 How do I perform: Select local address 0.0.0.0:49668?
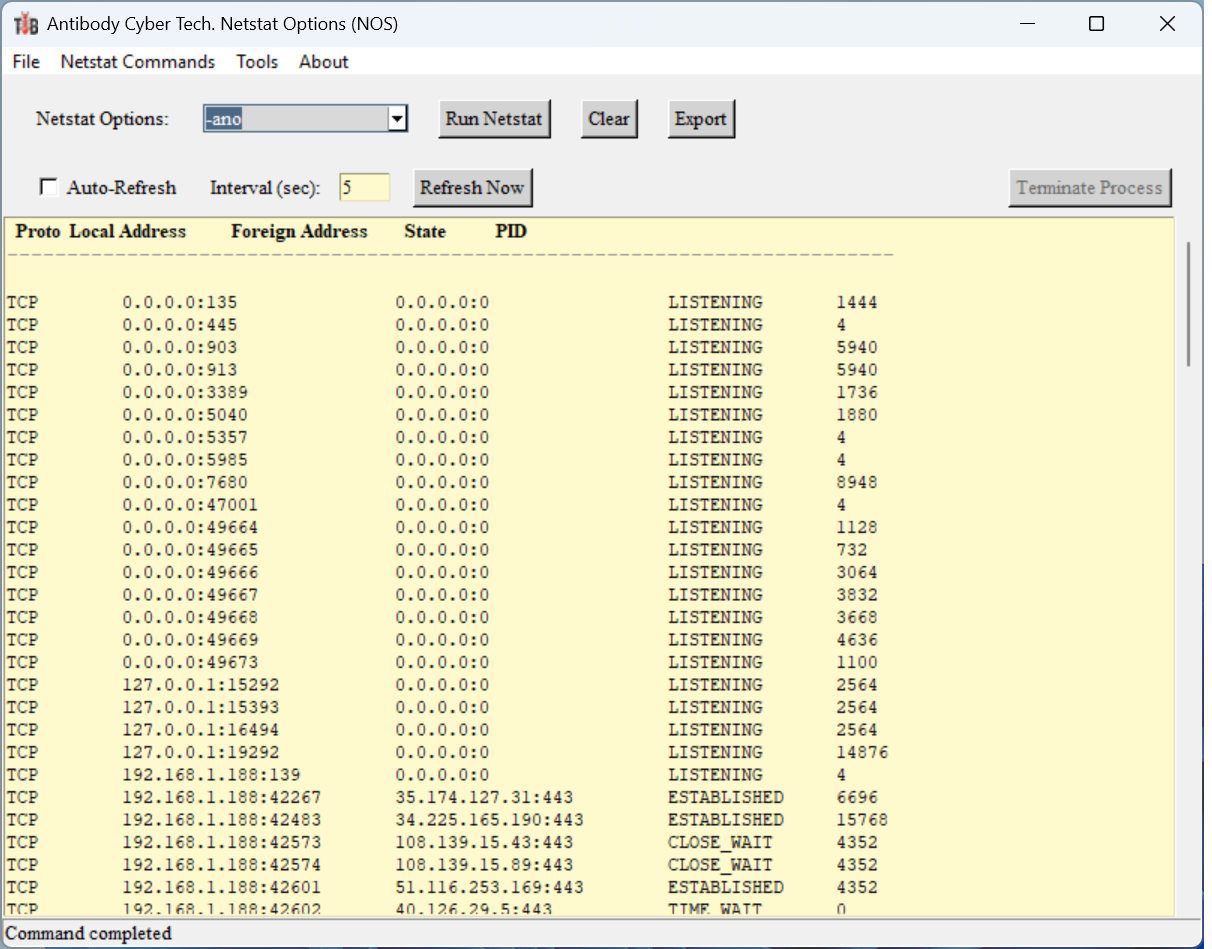coord(190,617)
